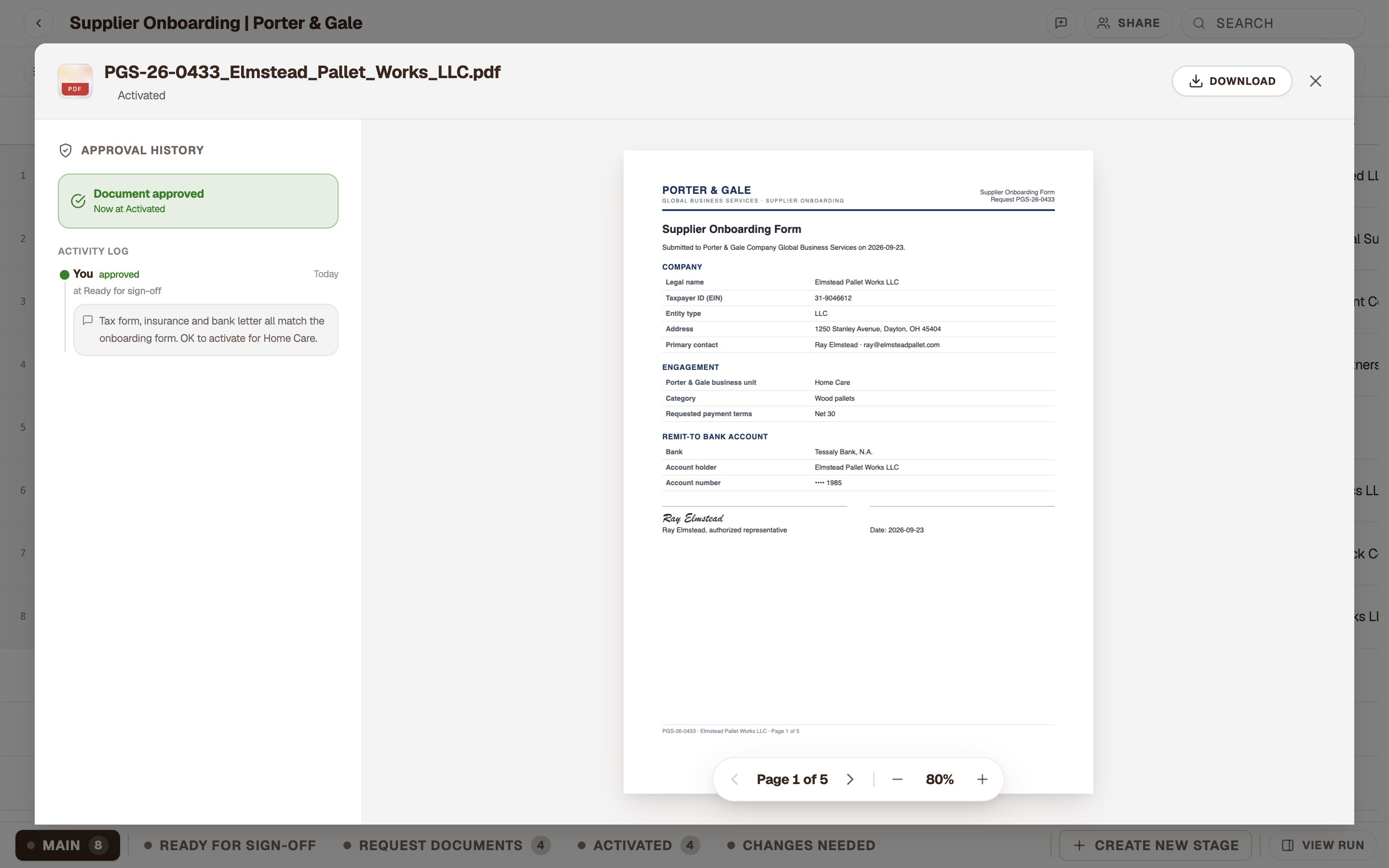This screenshot has width=1389, height=868.
Task: Click the approval comment text box
Action: click(x=205, y=329)
